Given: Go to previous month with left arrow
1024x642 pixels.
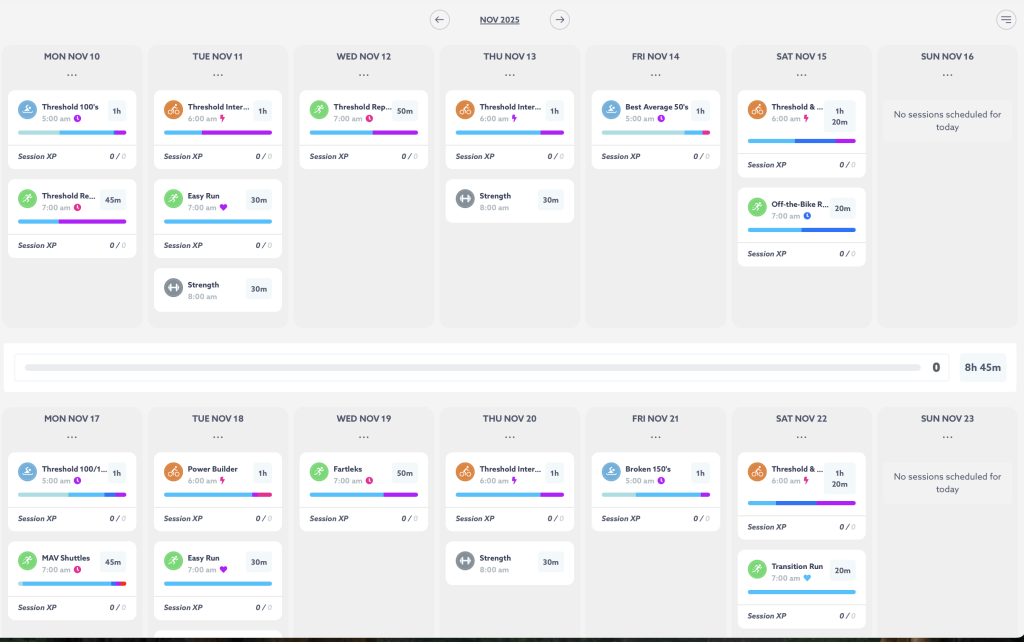Looking at the screenshot, I should click(440, 20).
